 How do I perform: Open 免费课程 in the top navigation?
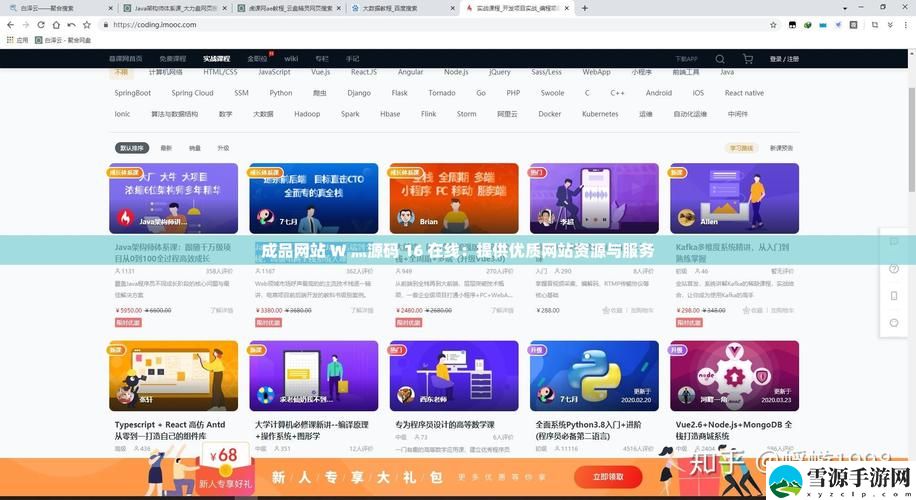(x=172, y=59)
